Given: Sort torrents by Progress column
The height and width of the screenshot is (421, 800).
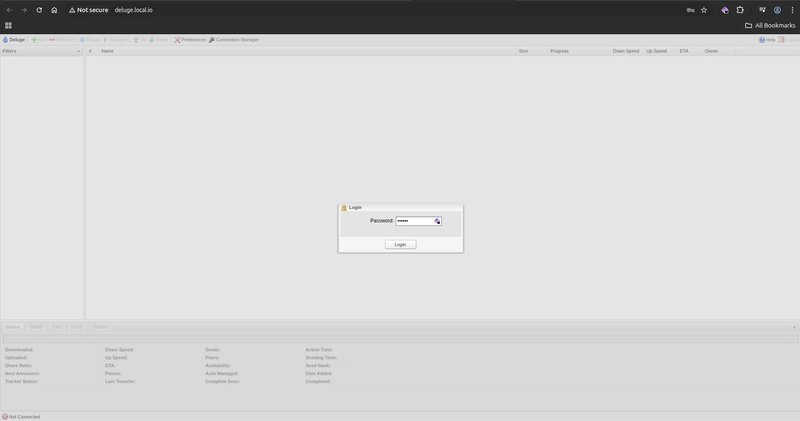Looking at the screenshot, I should [559, 51].
